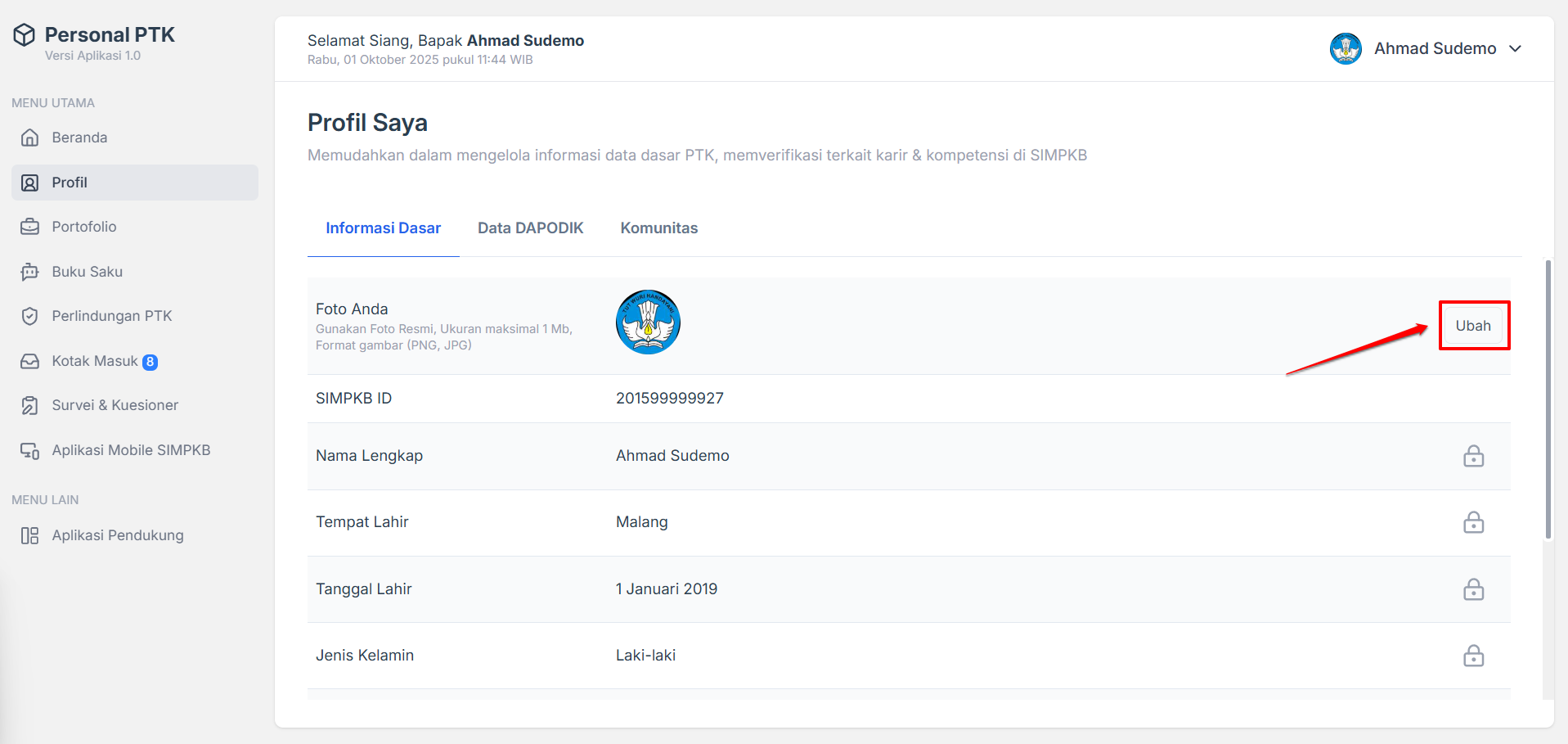Screen dimensions: 1568x744
Task: Expand the Ahmad Sudemo account dropdown chevron
Action: (x=1515, y=49)
